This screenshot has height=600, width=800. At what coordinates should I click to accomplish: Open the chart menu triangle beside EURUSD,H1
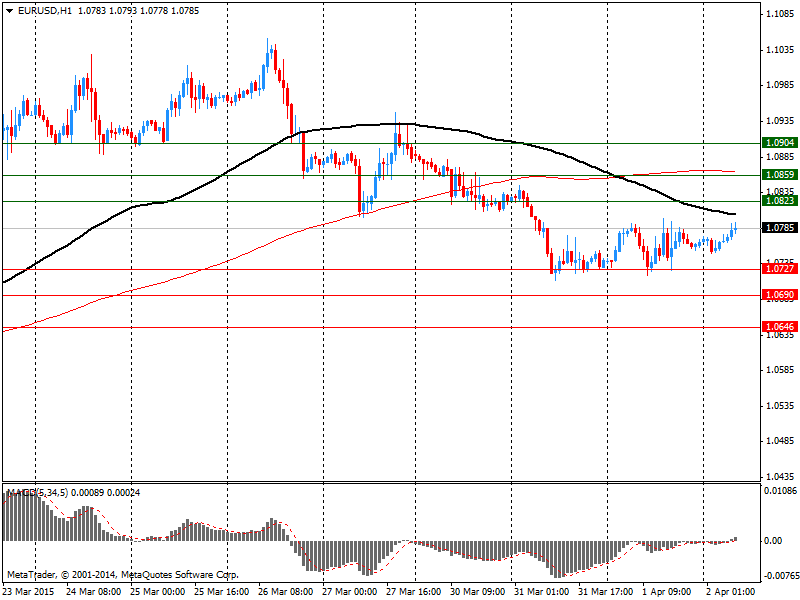coord(9,11)
